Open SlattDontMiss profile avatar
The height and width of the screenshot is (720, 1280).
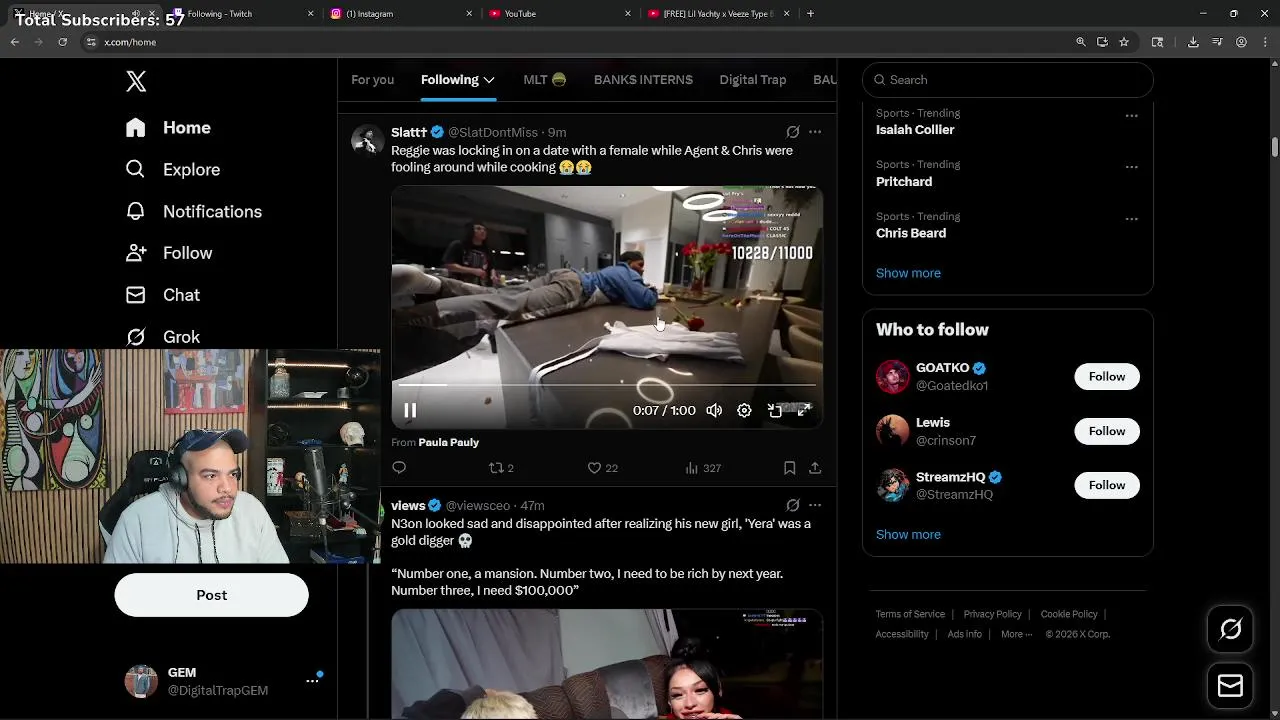coord(367,141)
